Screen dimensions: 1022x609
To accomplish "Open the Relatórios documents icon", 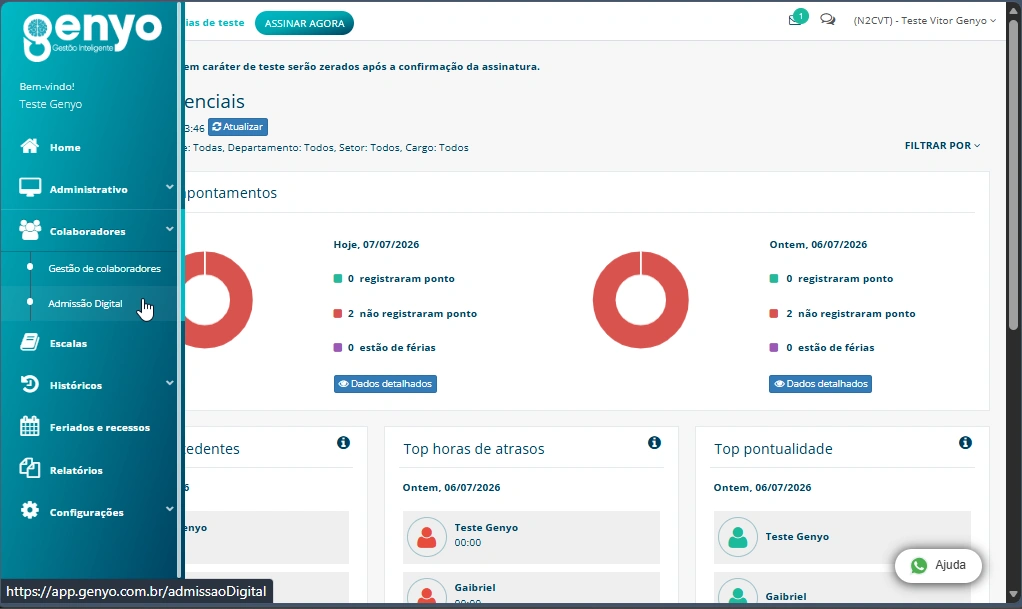I will (29, 469).
